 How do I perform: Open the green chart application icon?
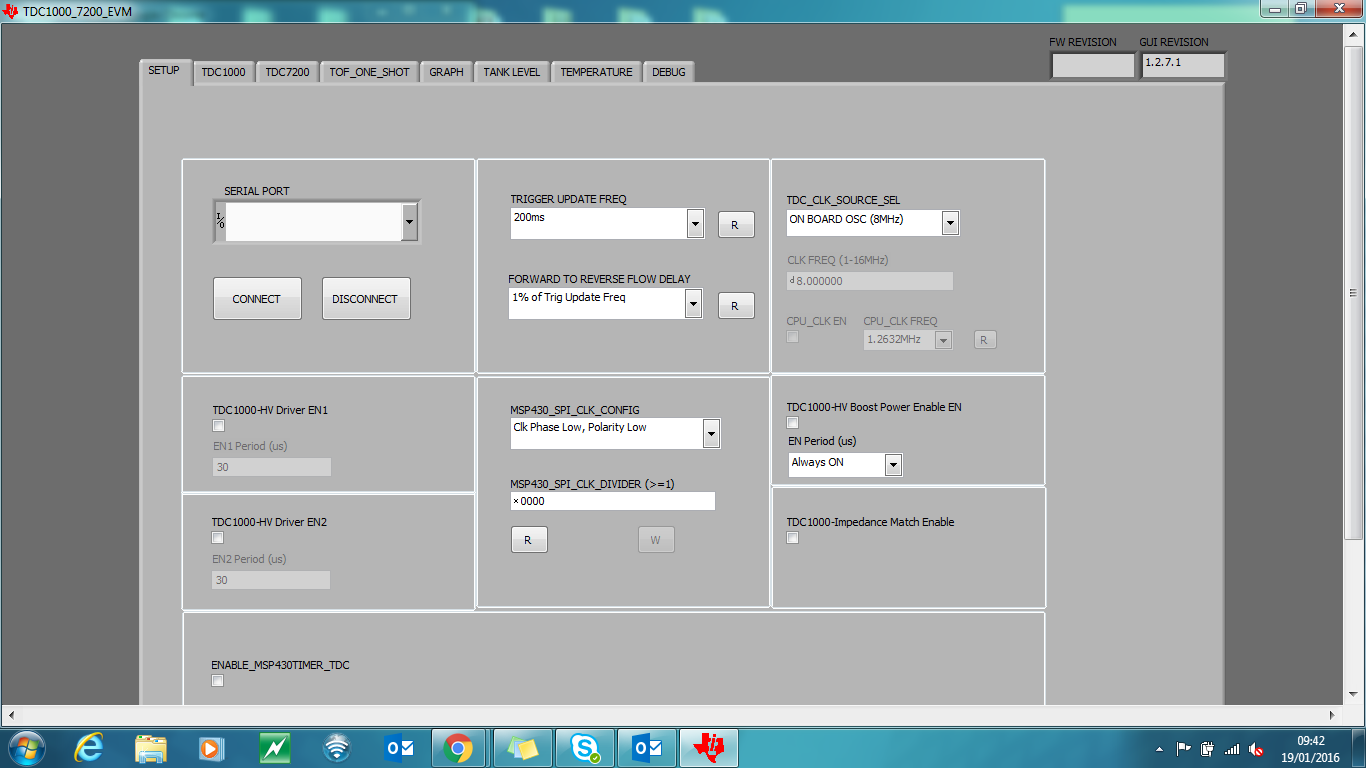pyautogui.click(x=275, y=748)
